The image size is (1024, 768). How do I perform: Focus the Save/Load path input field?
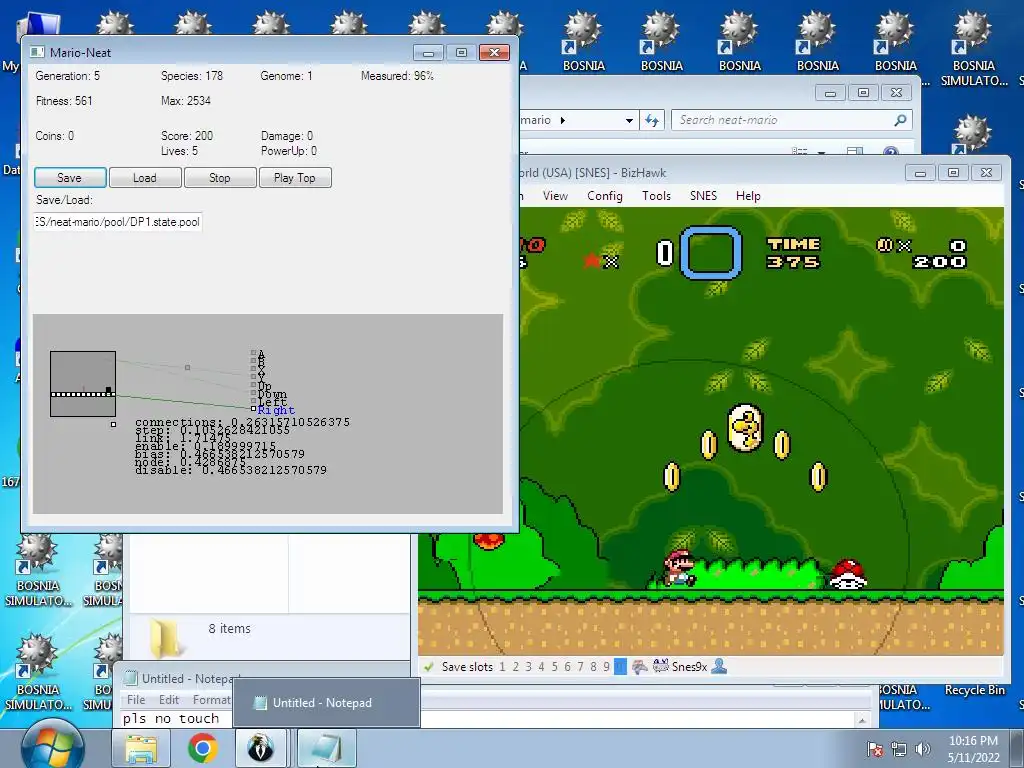point(118,222)
